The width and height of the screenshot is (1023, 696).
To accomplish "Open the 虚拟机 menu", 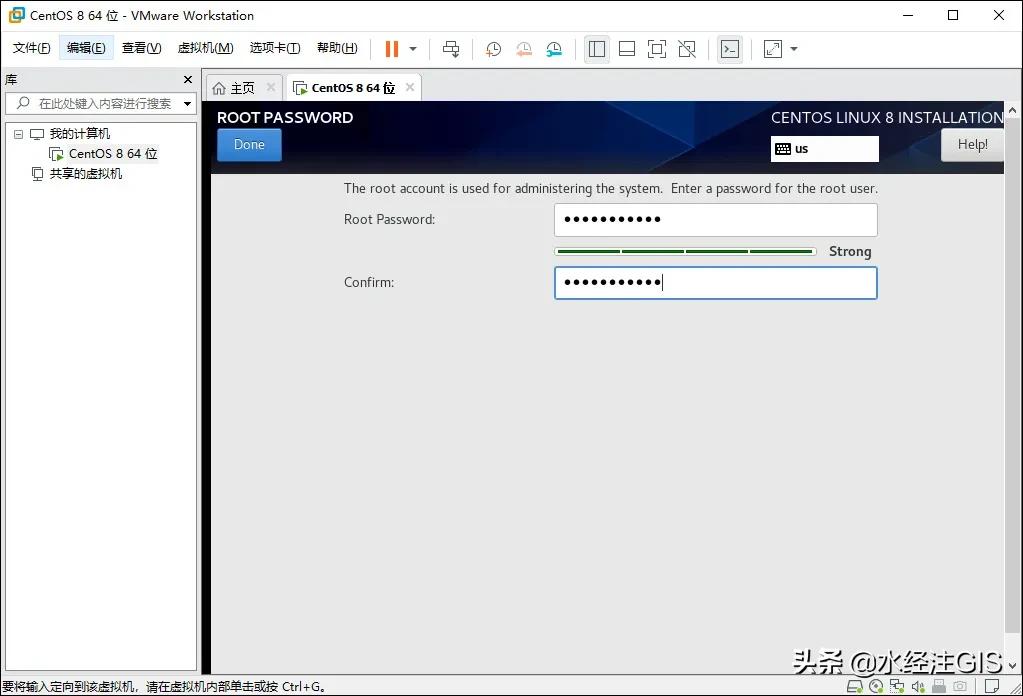I will pos(204,47).
